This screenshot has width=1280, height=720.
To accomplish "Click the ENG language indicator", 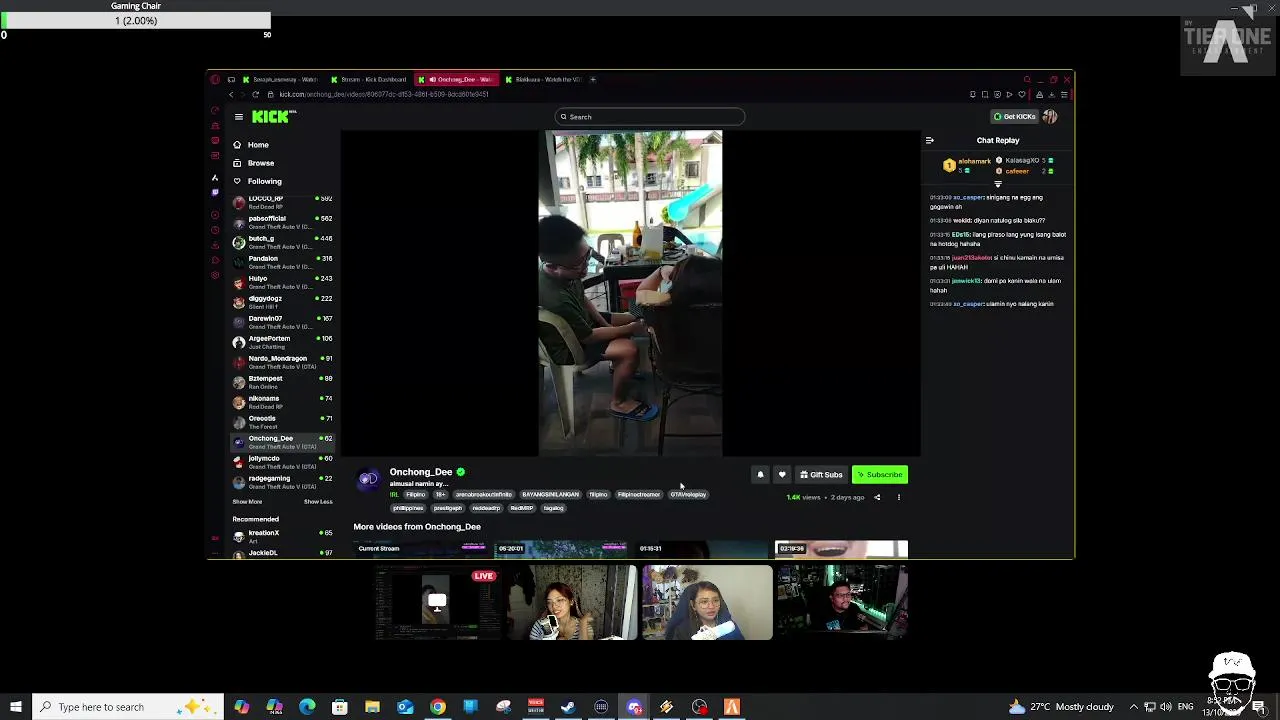I will pyautogui.click(x=1185, y=707).
